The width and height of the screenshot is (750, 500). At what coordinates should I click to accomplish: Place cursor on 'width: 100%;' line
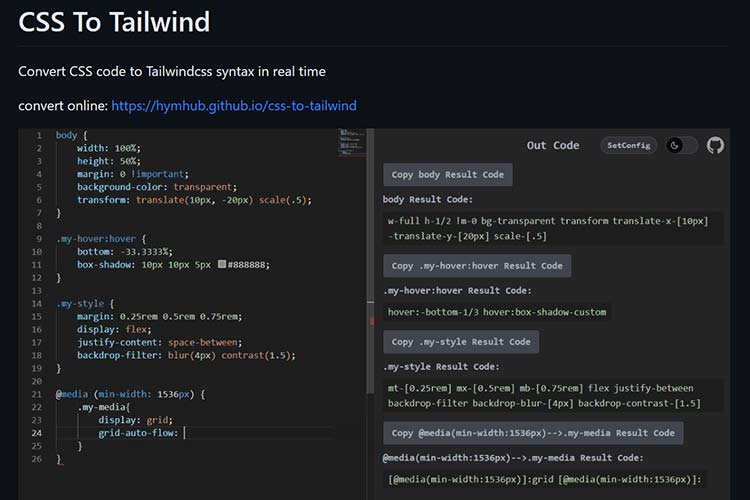click(109, 148)
